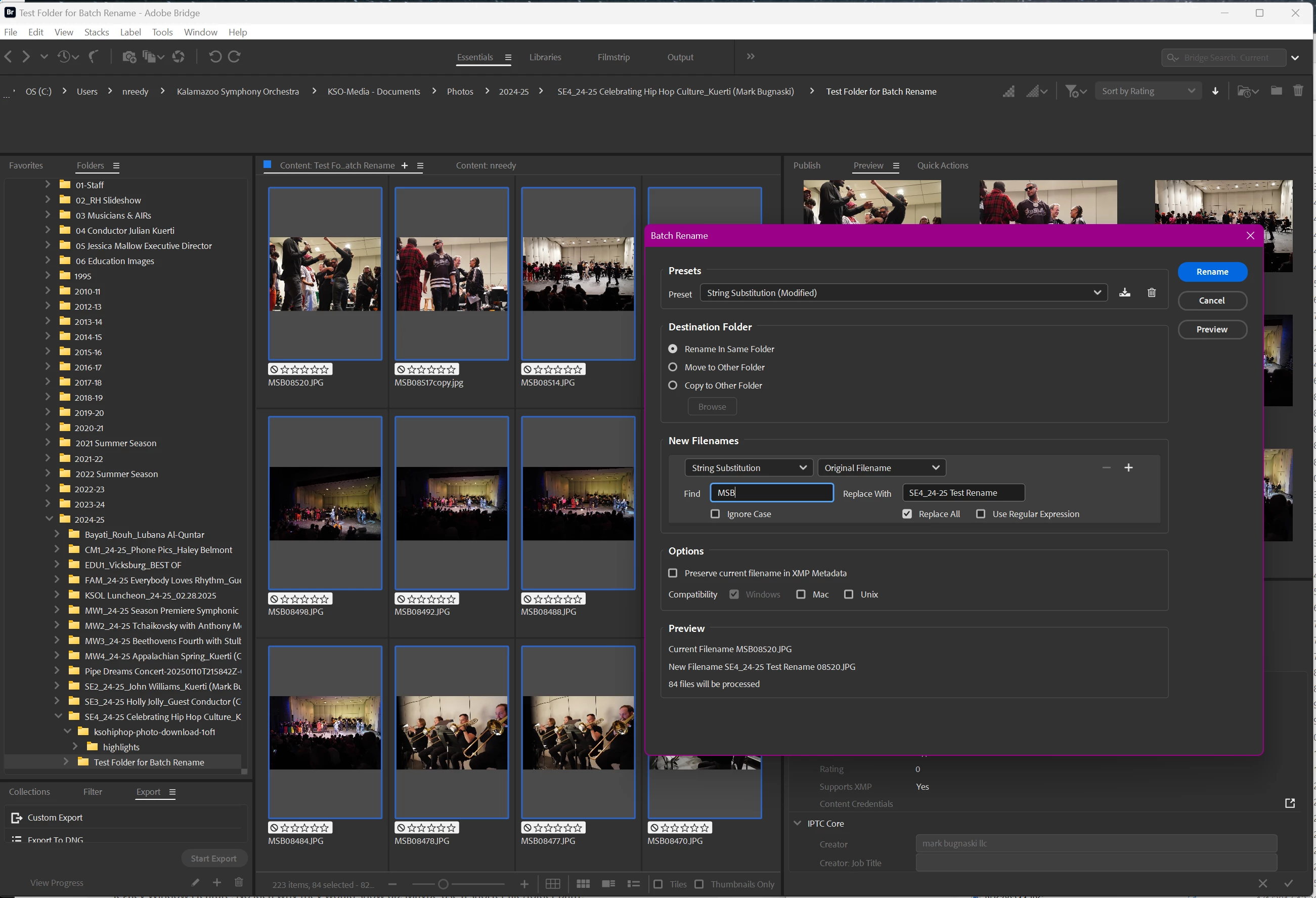Adjust the thumbnail size slider
1316x898 pixels.
(x=444, y=884)
